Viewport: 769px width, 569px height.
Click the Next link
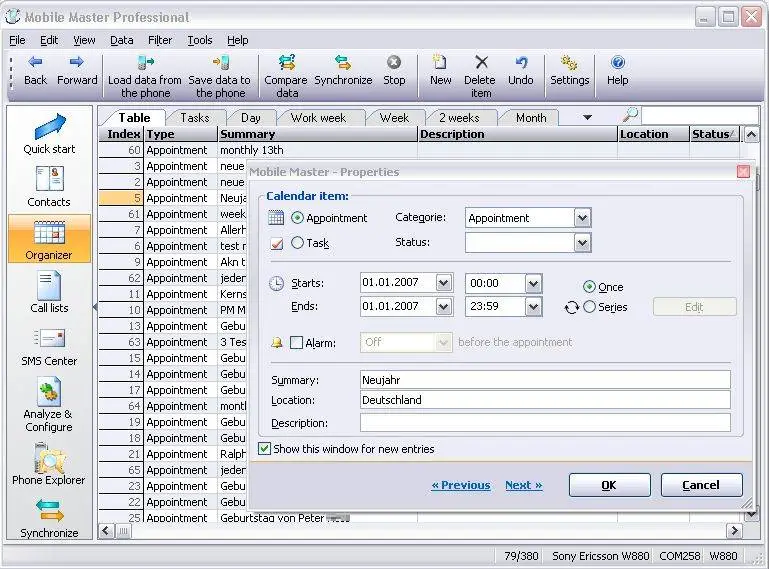523,485
